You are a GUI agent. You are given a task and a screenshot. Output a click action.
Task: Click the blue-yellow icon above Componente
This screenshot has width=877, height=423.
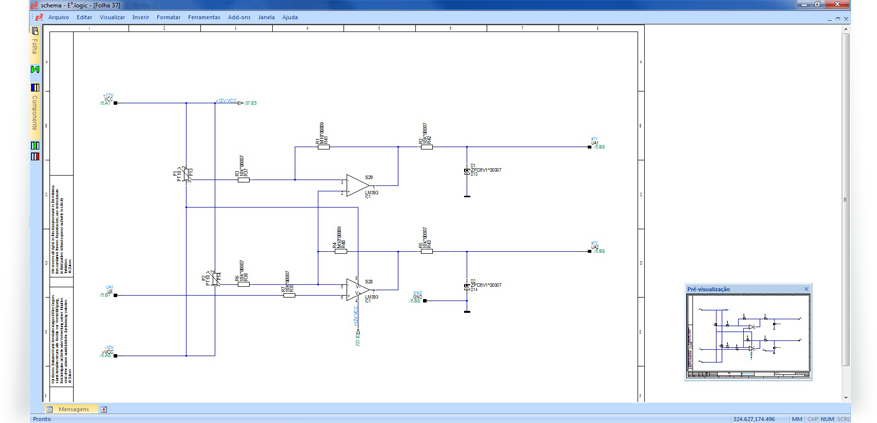tap(35, 87)
